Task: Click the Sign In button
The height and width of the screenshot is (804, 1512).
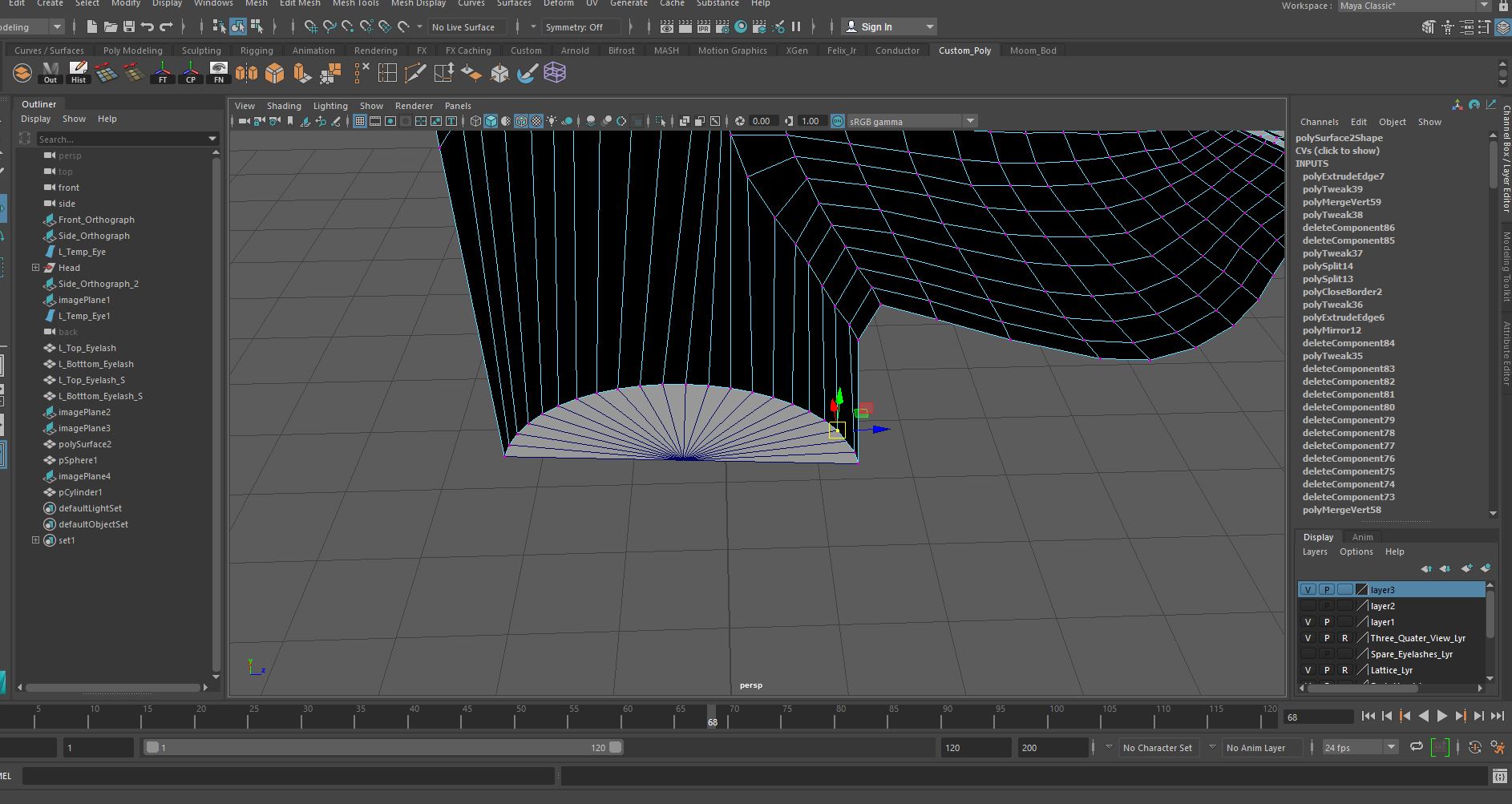Action: click(x=876, y=27)
